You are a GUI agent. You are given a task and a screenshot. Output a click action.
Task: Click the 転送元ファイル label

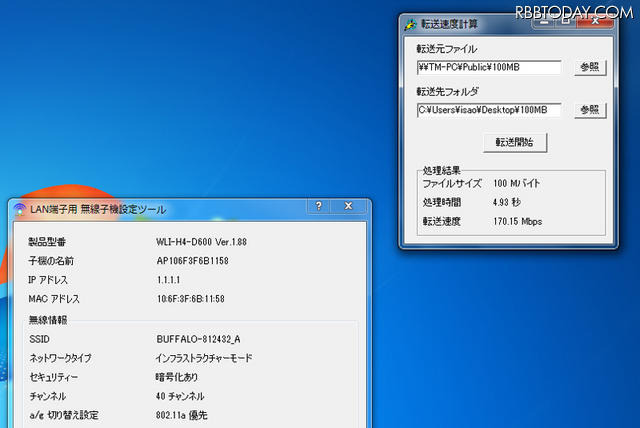click(447, 49)
